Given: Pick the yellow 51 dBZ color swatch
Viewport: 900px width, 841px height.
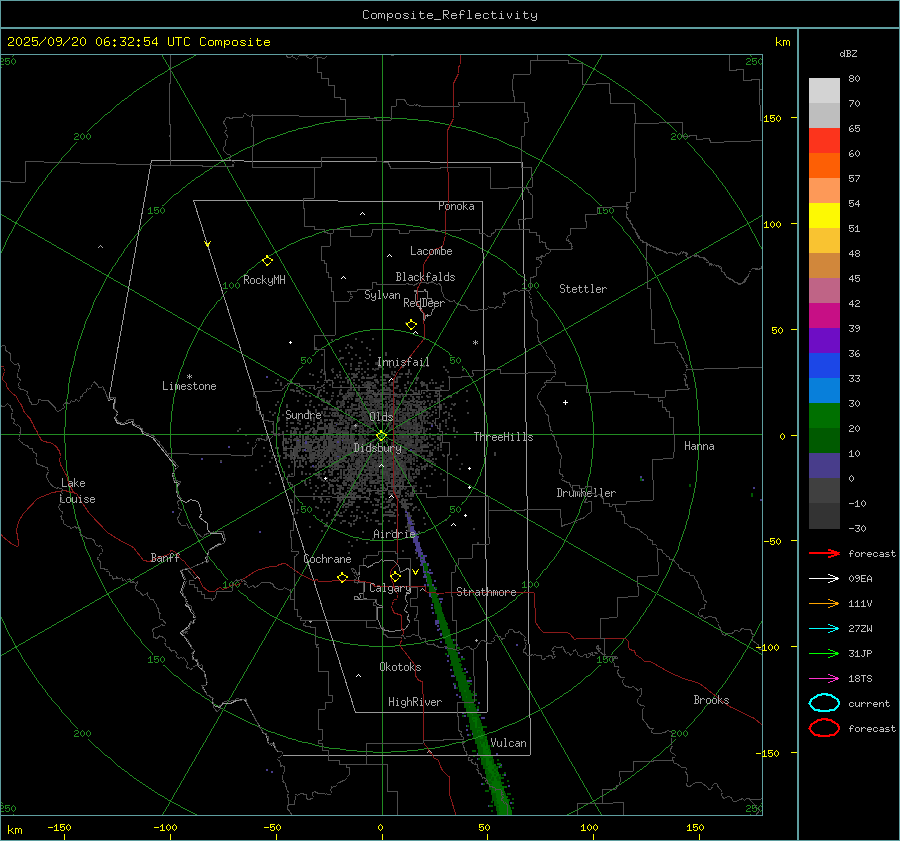Looking at the screenshot, I should click(824, 215).
